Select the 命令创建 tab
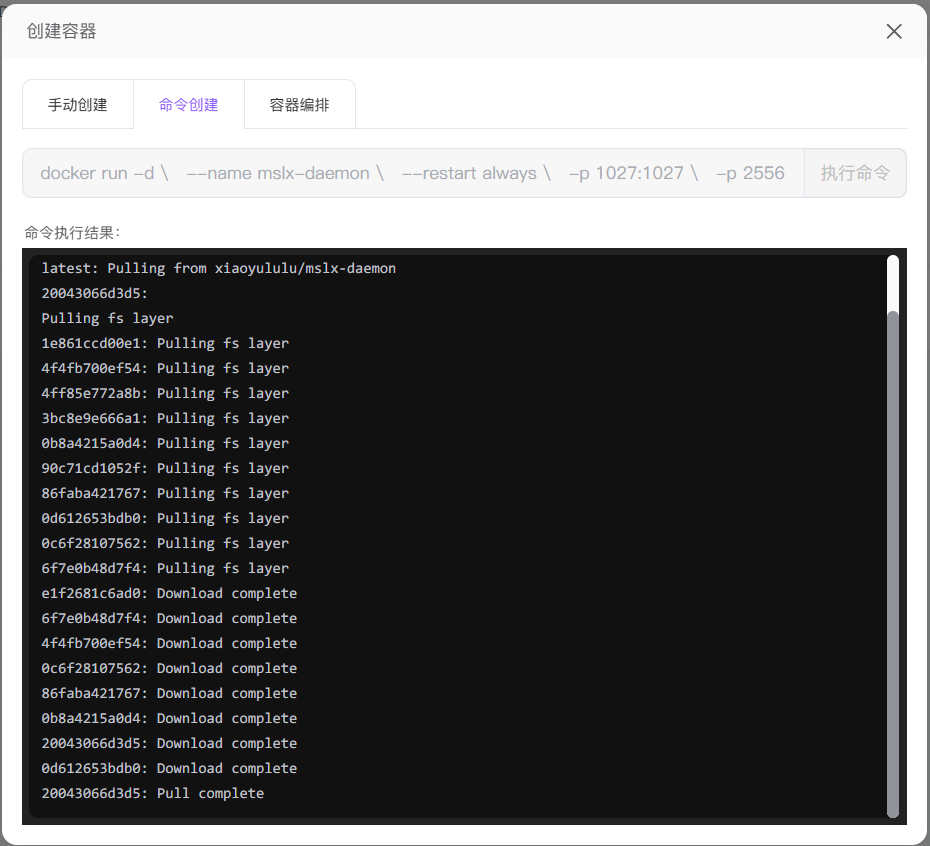 coord(188,105)
